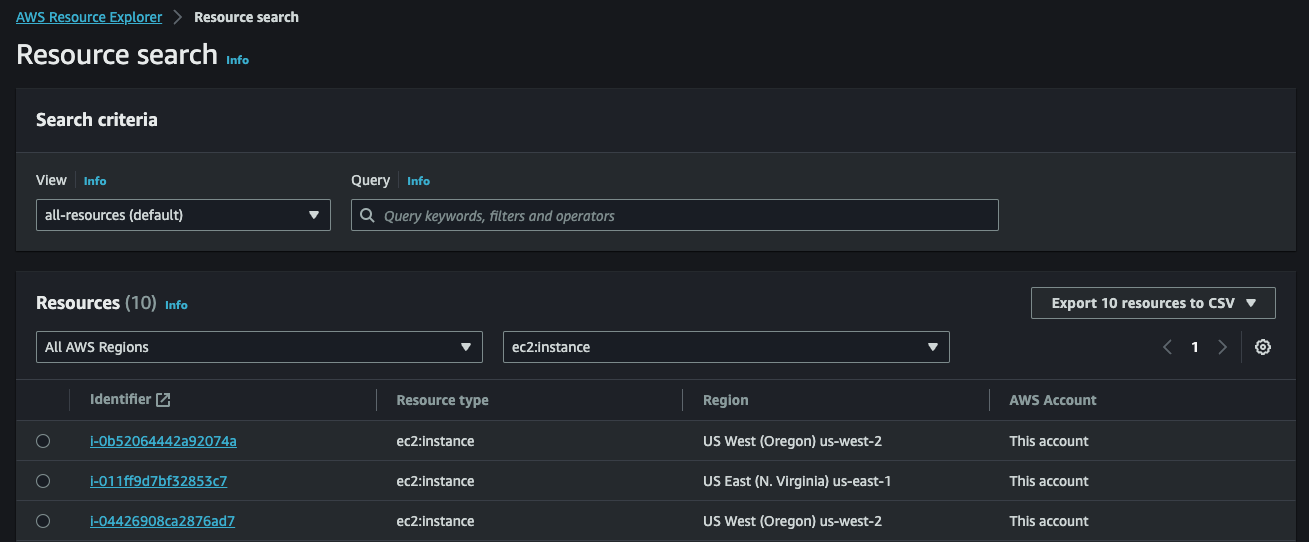
Task: Select radio button for i-011ff9d7bf32853c7
Action: 43,481
